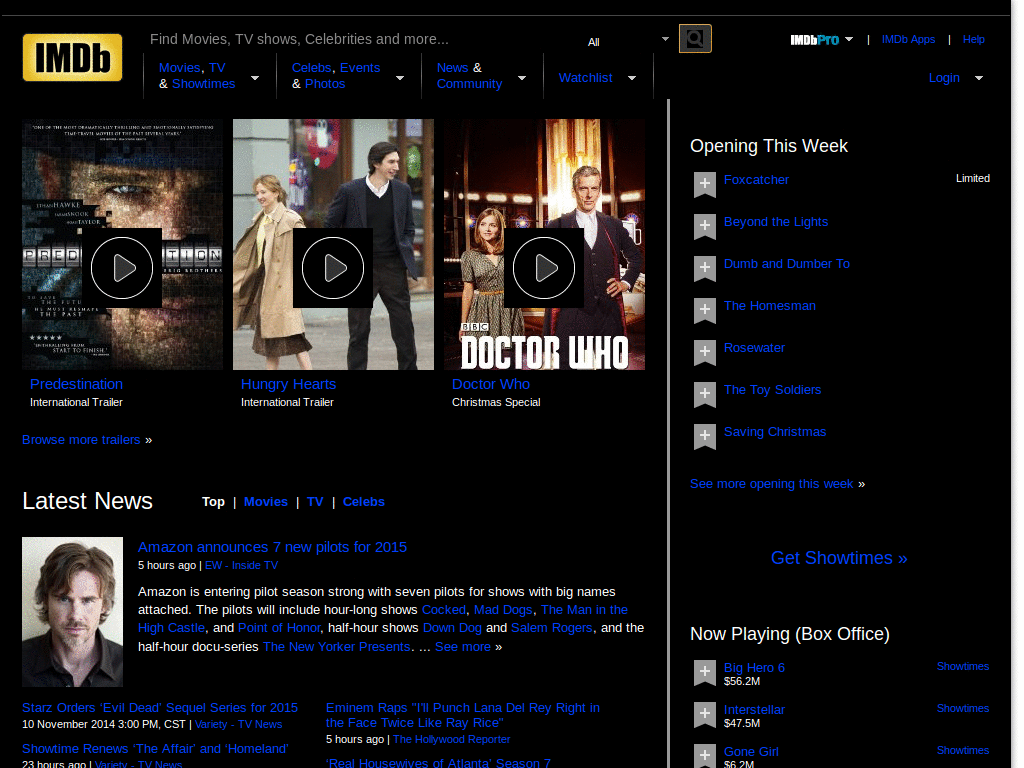Add Dumb and Dumber To to watchlist
Image resolution: width=1024 pixels, height=768 pixels.
(x=705, y=268)
